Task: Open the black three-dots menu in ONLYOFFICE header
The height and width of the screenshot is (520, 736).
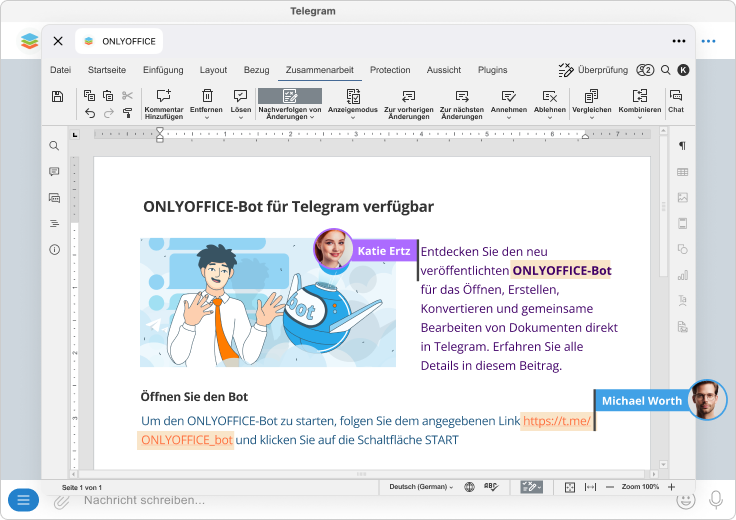Action: [x=679, y=41]
